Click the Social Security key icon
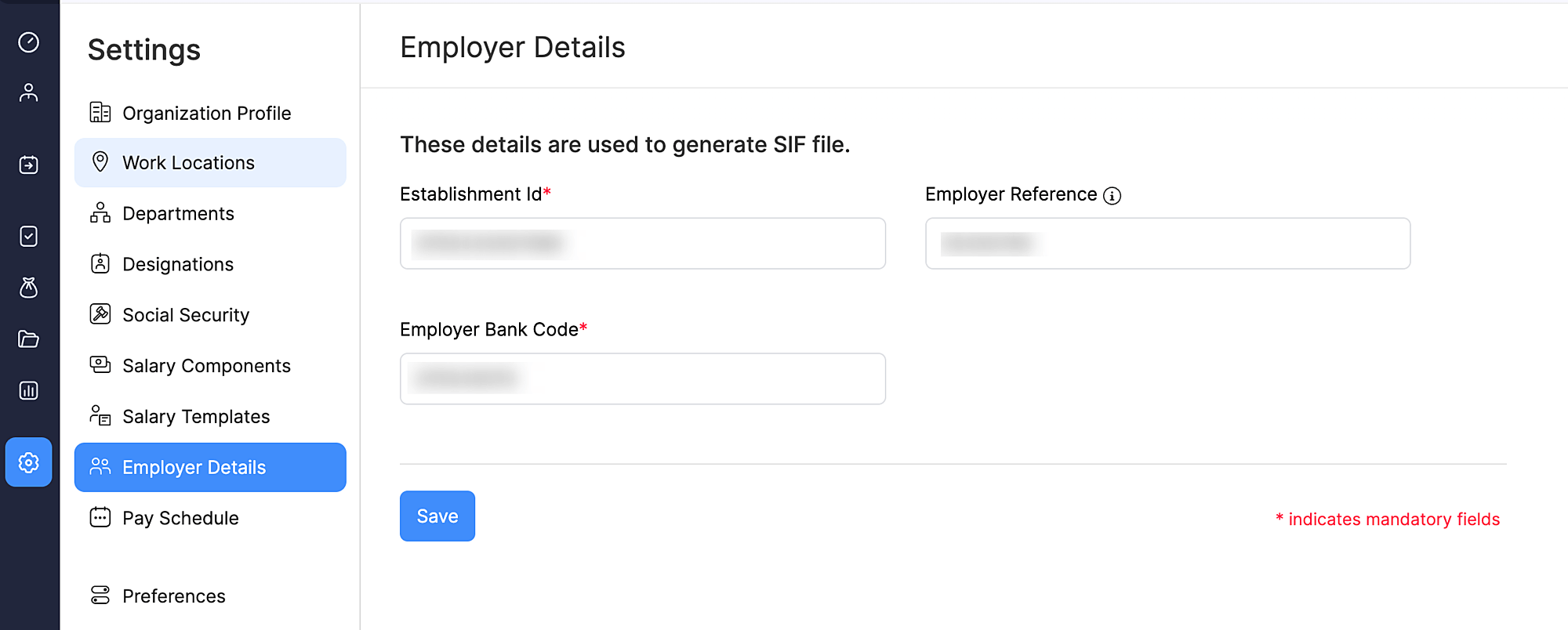The height and width of the screenshot is (630, 1568). (100, 314)
